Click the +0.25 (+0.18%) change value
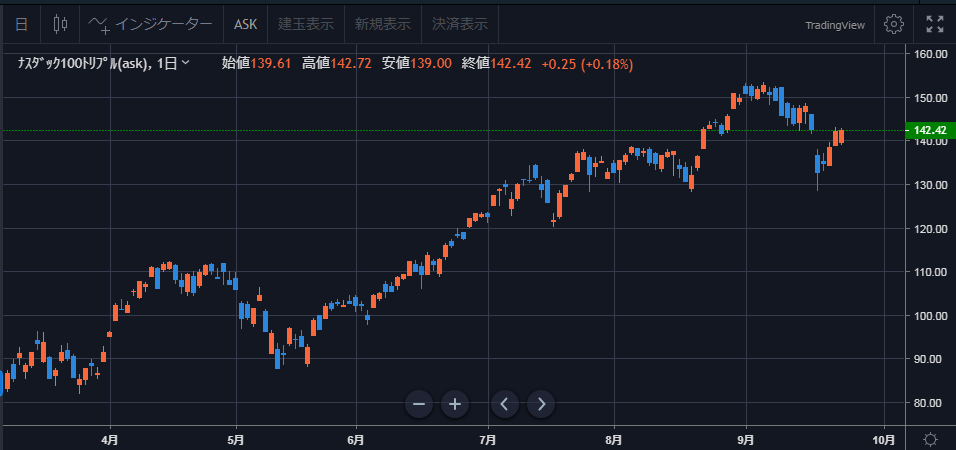Image resolution: width=956 pixels, height=450 pixels. [587, 63]
